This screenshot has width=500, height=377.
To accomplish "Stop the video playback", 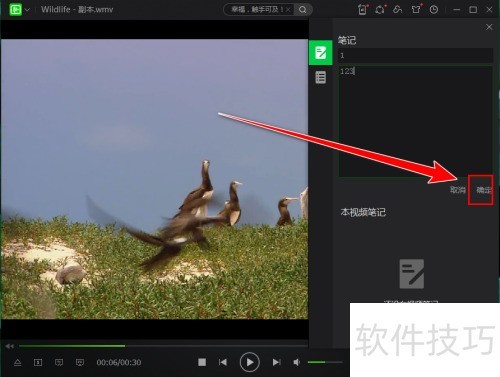I will [202, 362].
